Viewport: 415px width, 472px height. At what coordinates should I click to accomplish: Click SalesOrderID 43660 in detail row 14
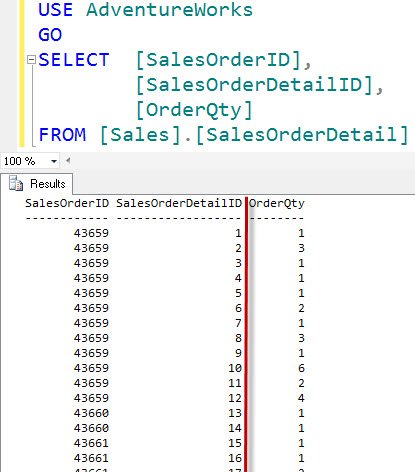[x=91, y=428]
